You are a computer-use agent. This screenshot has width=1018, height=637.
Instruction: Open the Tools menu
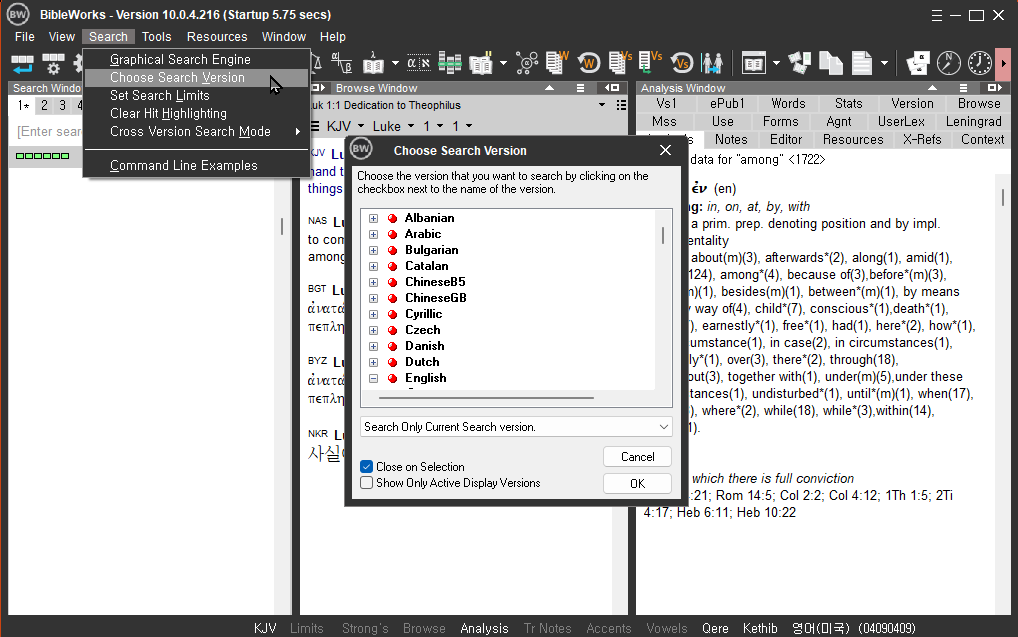pos(156,36)
